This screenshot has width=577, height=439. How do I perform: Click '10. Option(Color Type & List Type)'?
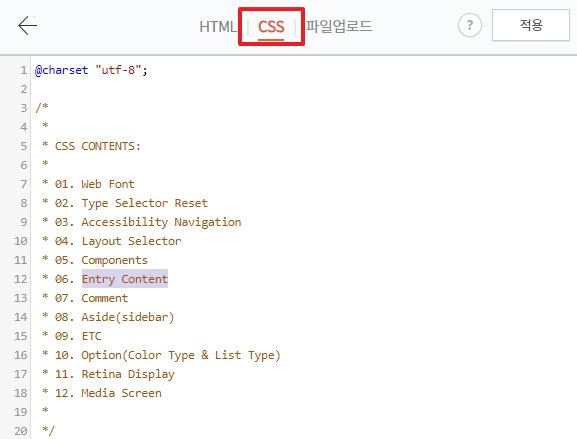168,355
